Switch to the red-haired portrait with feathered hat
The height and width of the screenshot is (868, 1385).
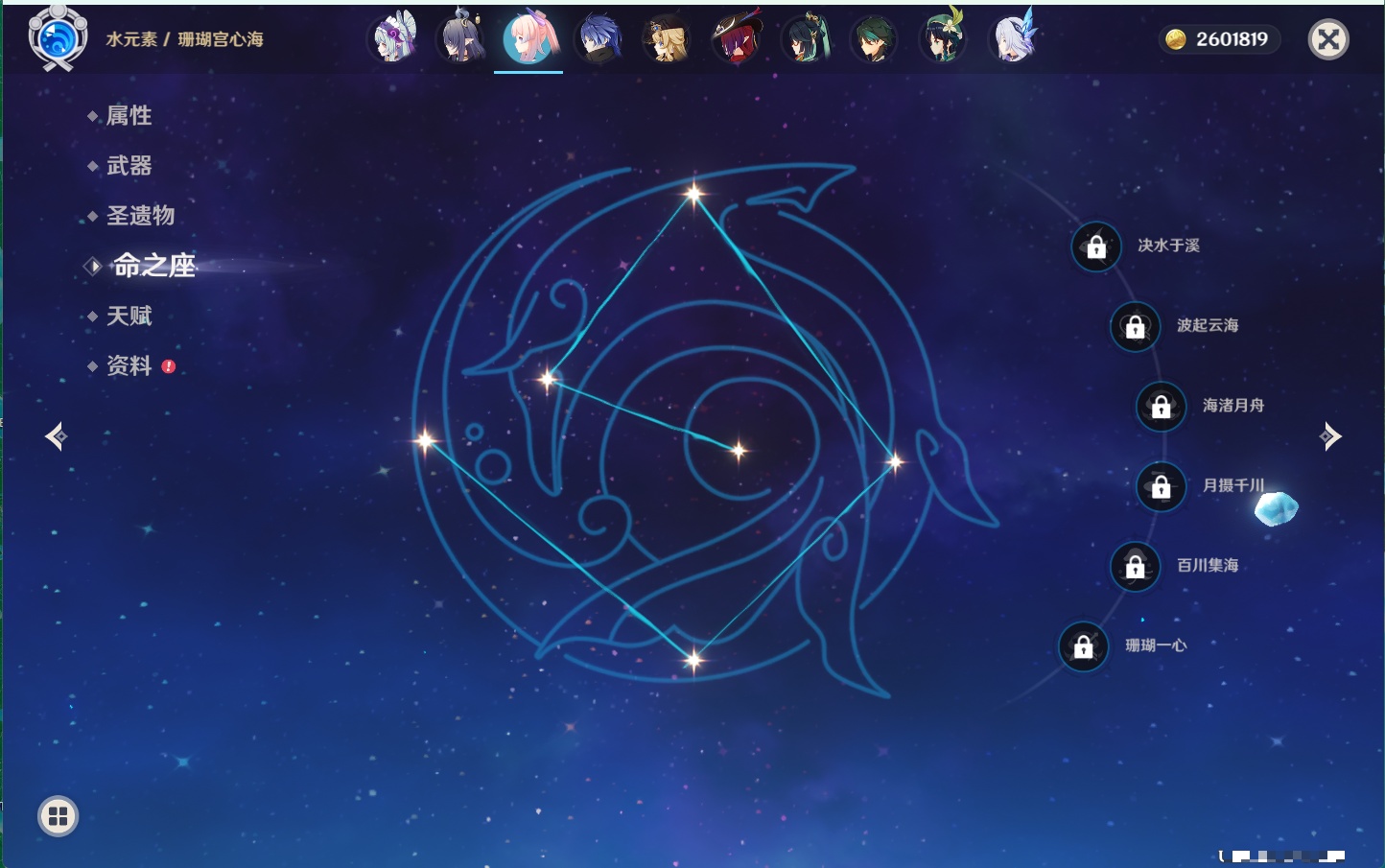(x=736, y=38)
